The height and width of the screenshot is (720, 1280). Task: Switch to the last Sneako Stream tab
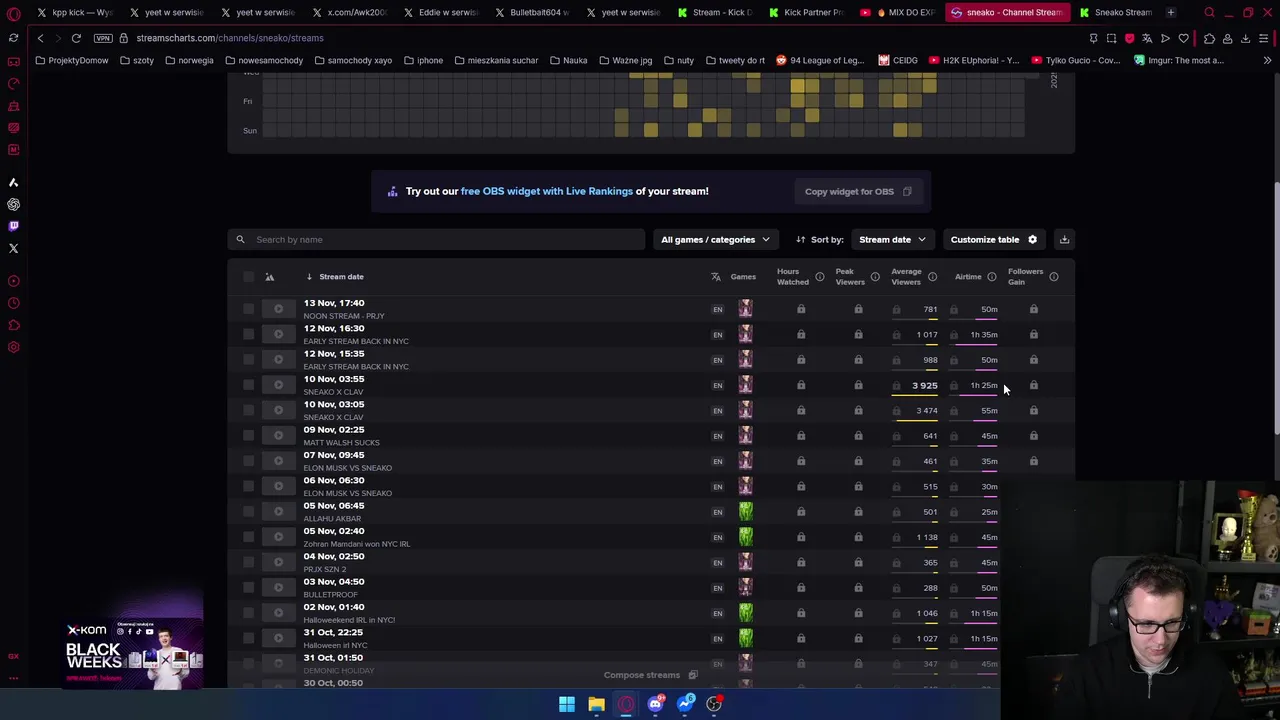(1115, 12)
